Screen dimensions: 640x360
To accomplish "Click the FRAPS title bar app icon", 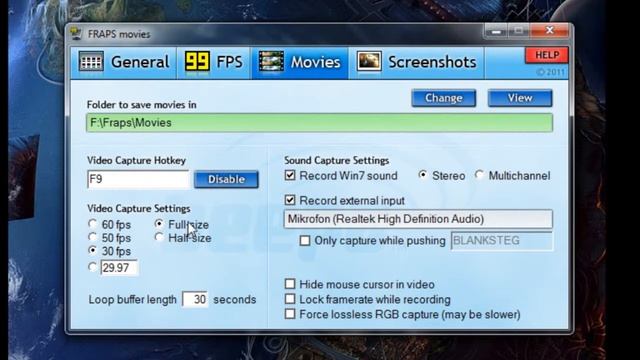I will pyautogui.click(x=76, y=33).
